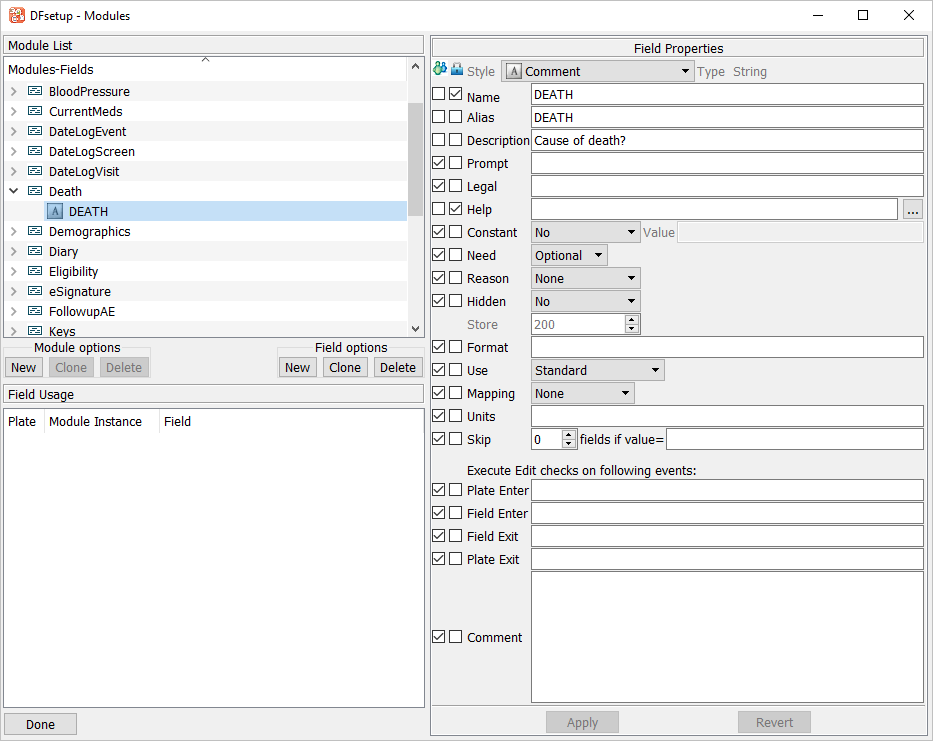The image size is (933, 741).
Task: Click the eSignature module icon
Action: click(x=35, y=292)
